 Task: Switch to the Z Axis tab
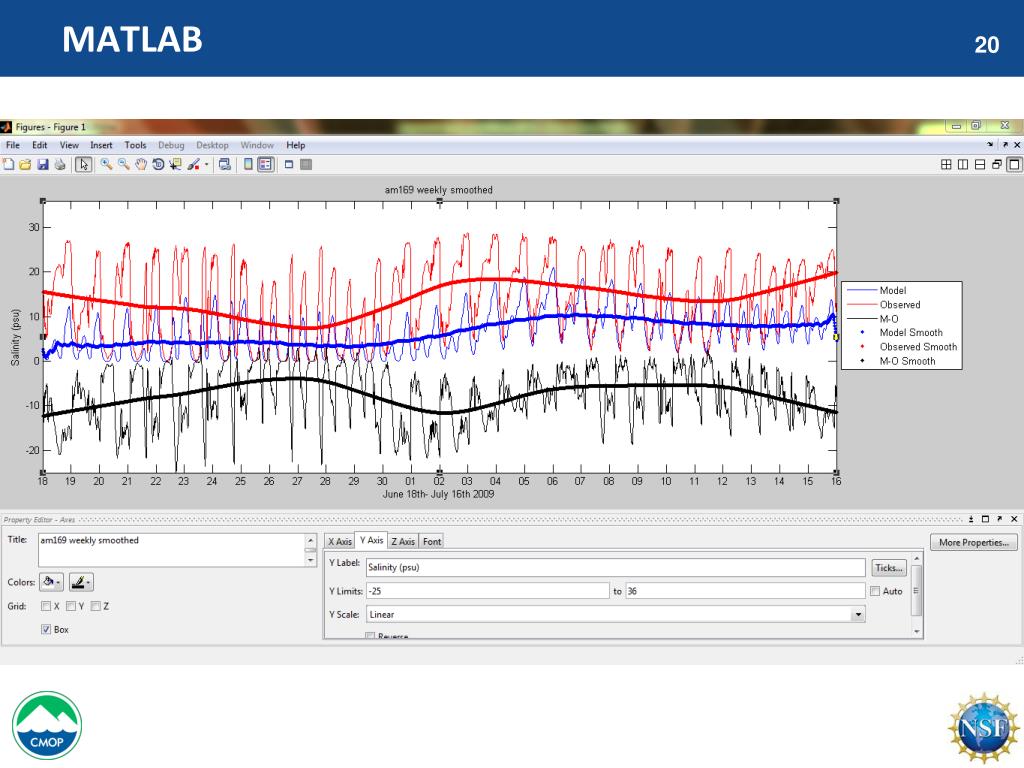403,541
